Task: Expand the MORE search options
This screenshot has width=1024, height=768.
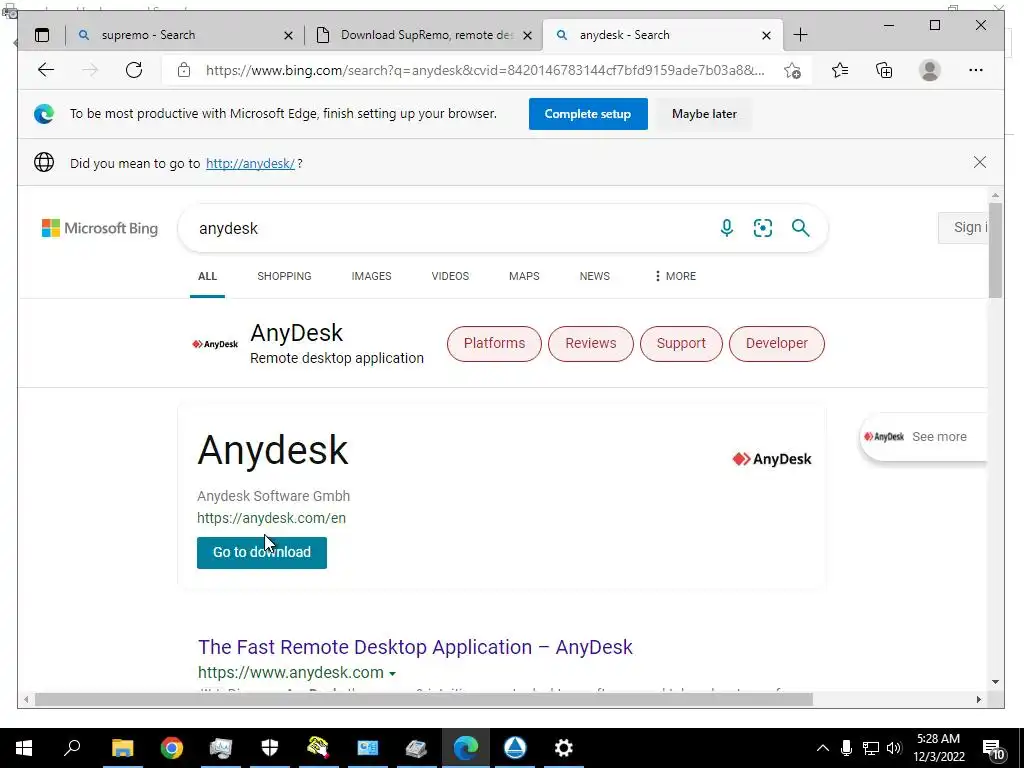Action: click(x=675, y=276)
